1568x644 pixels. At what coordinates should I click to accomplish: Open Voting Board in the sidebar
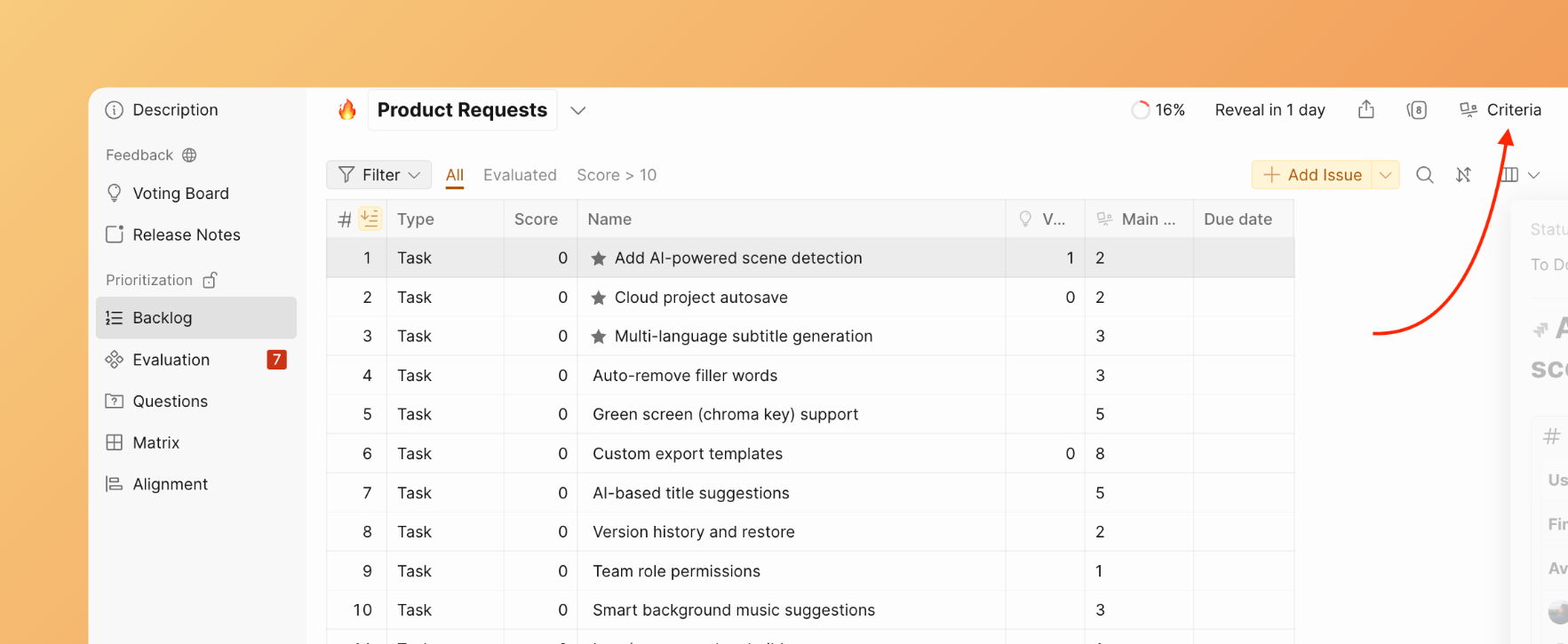[x=180, y=194]
